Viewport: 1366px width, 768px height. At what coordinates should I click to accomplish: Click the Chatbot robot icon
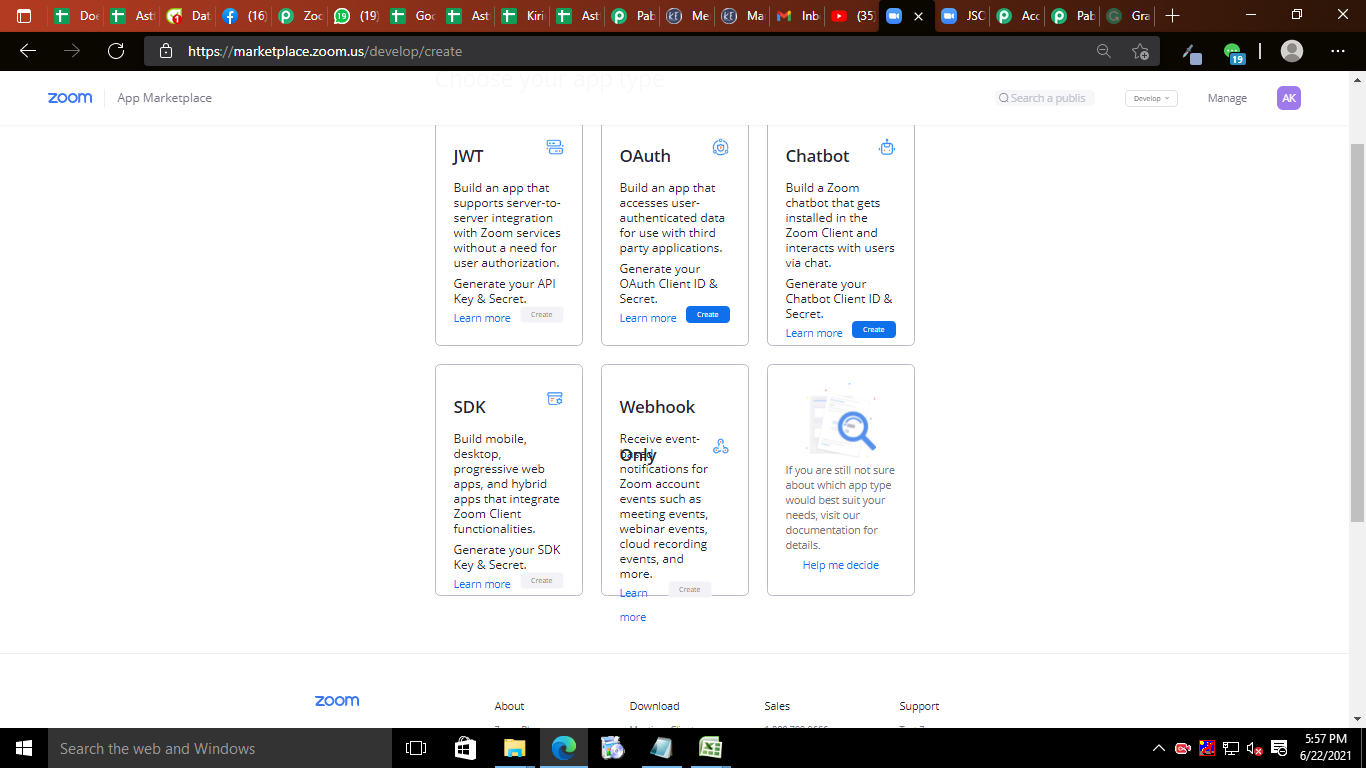[x=887, y=147]
